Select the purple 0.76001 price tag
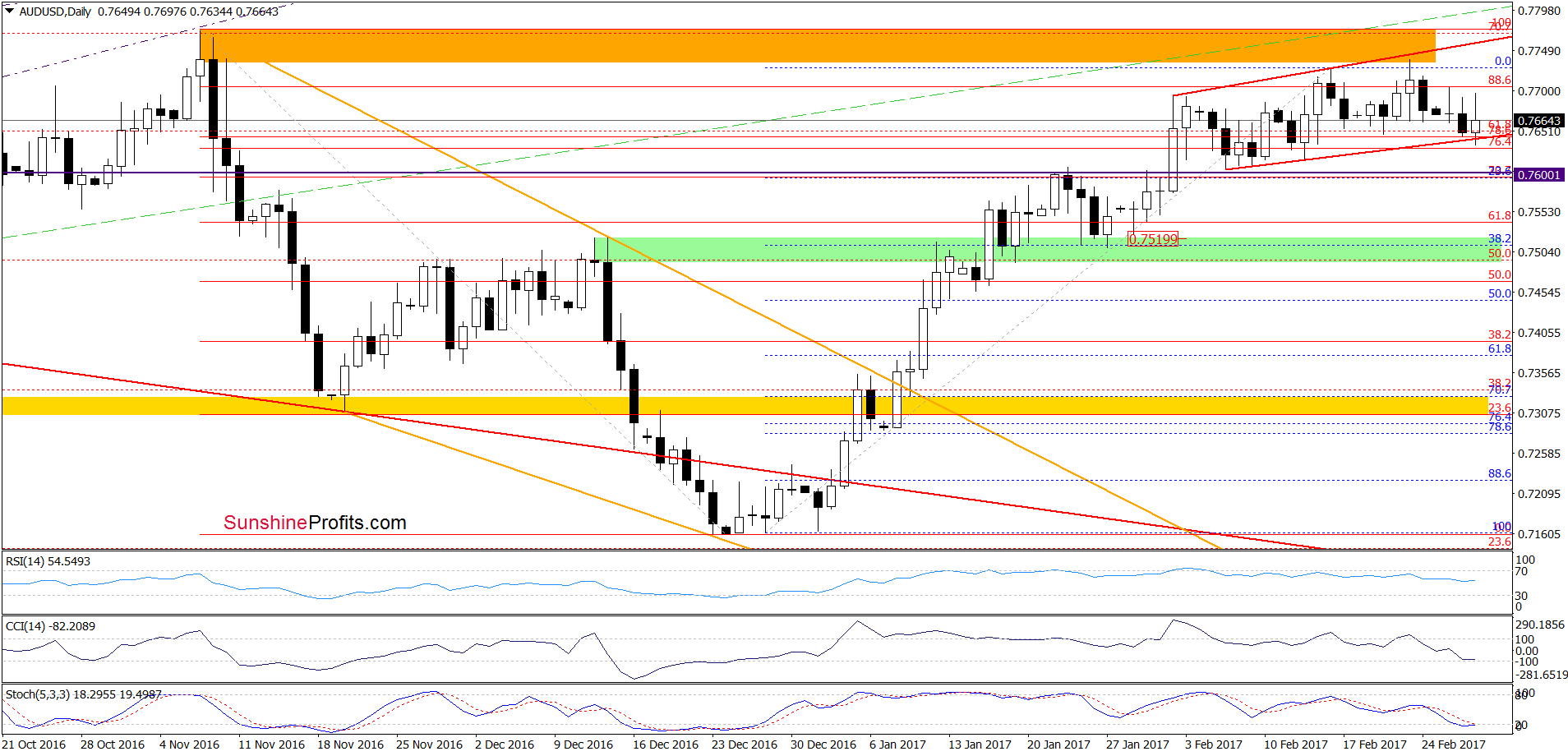 tap(1538, 175)
